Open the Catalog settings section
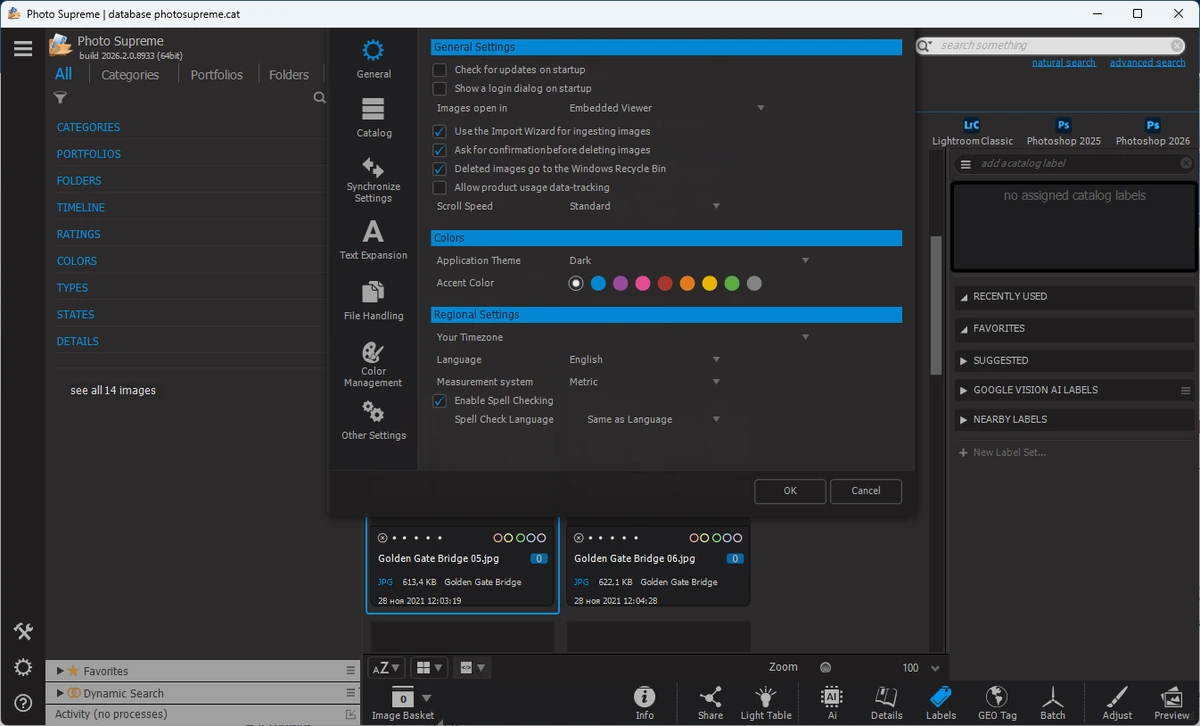Screen dimensions: 1200x726 (x=374, y=118)
